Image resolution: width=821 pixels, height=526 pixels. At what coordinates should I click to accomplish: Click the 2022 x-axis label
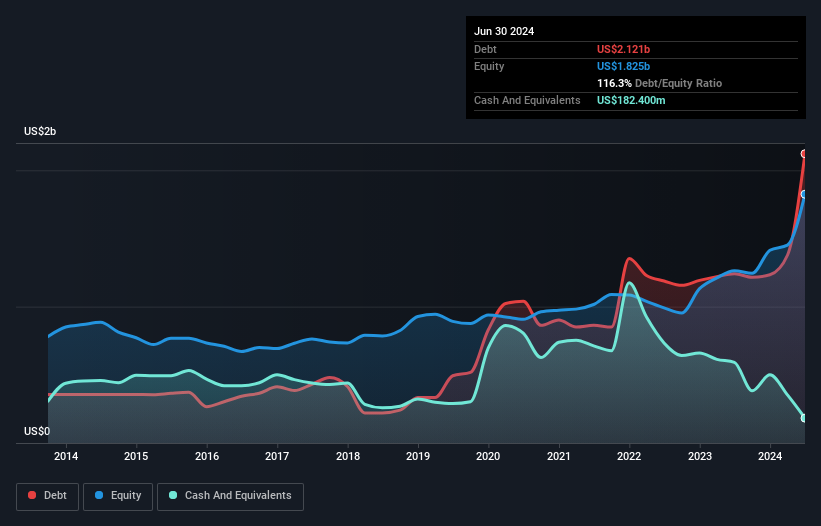(629, 456)
